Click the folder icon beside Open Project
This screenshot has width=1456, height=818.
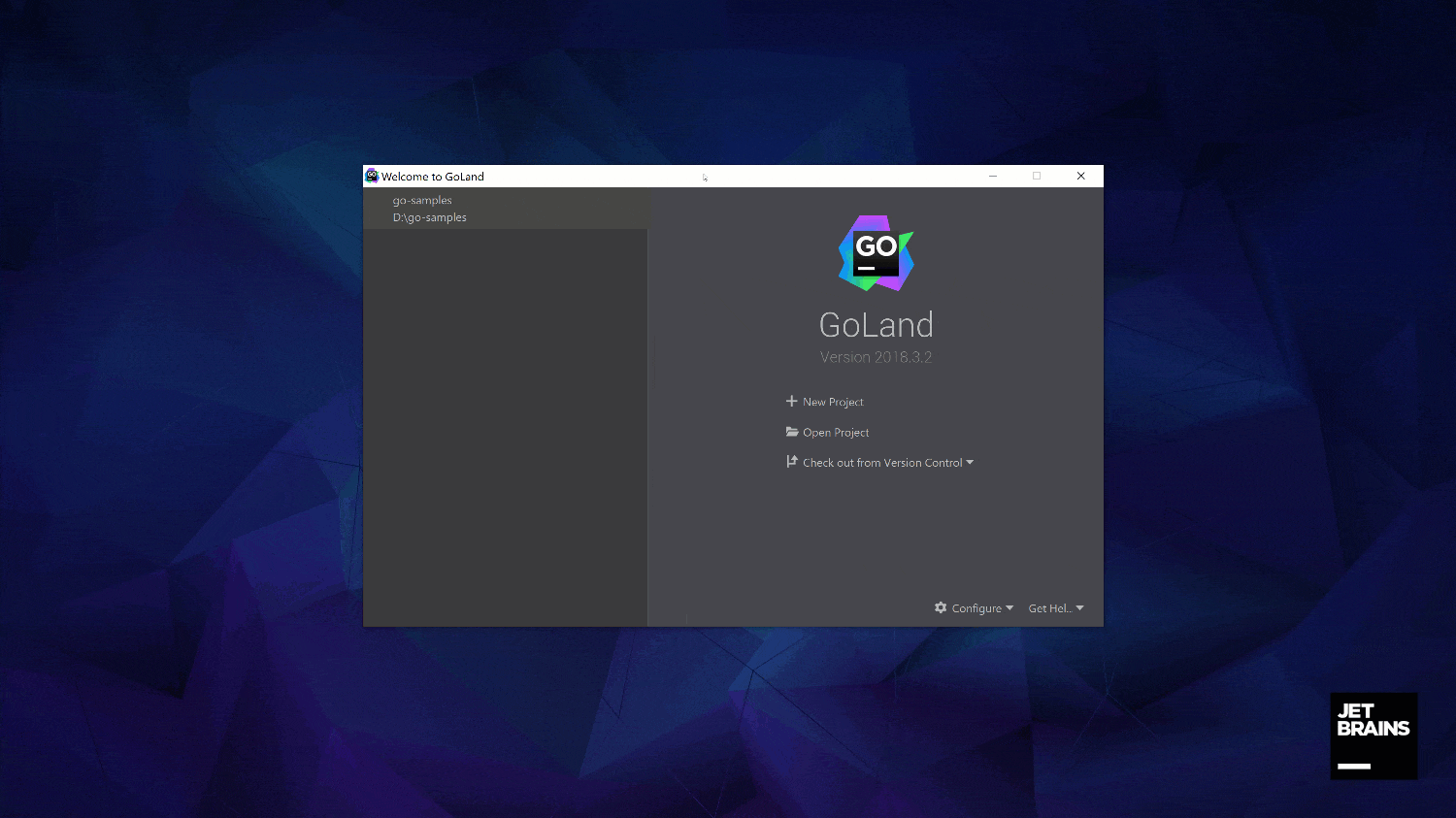(792, 432)
